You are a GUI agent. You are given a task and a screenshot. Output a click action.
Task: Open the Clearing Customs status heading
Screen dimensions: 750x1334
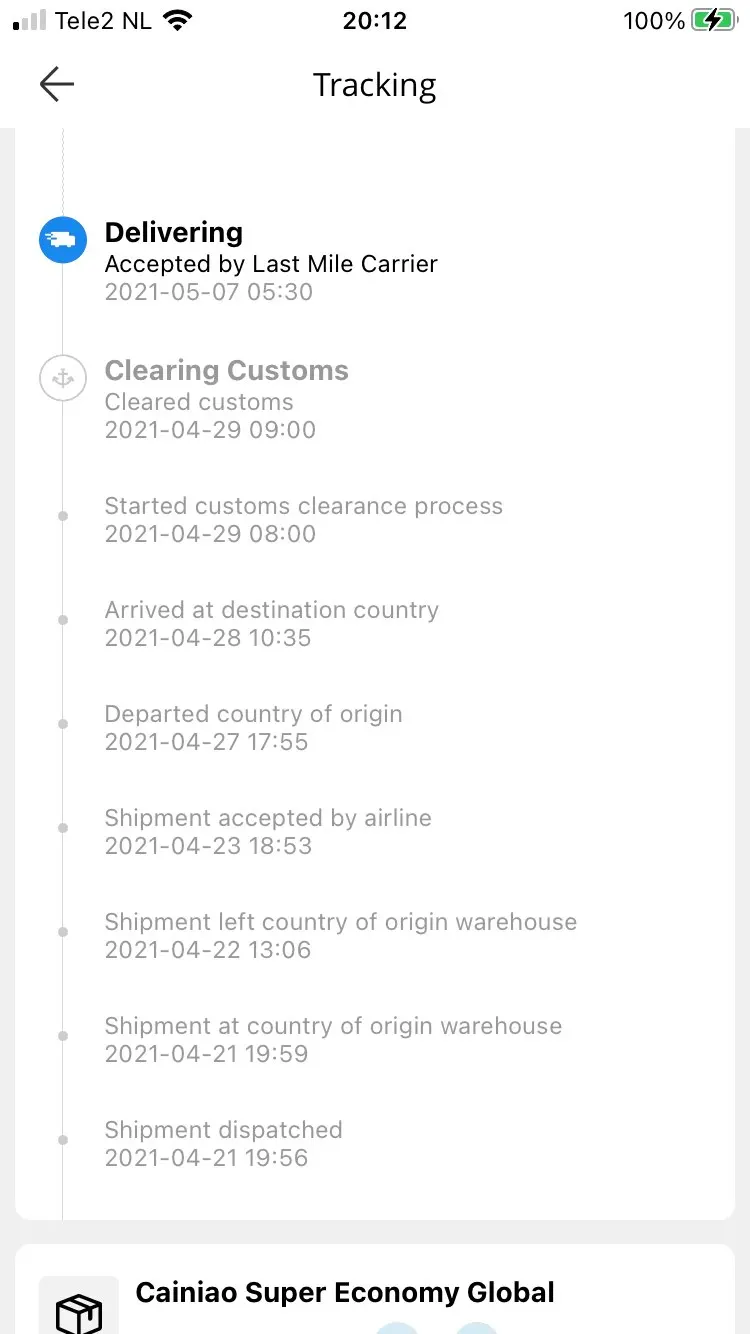coord(227,370)
